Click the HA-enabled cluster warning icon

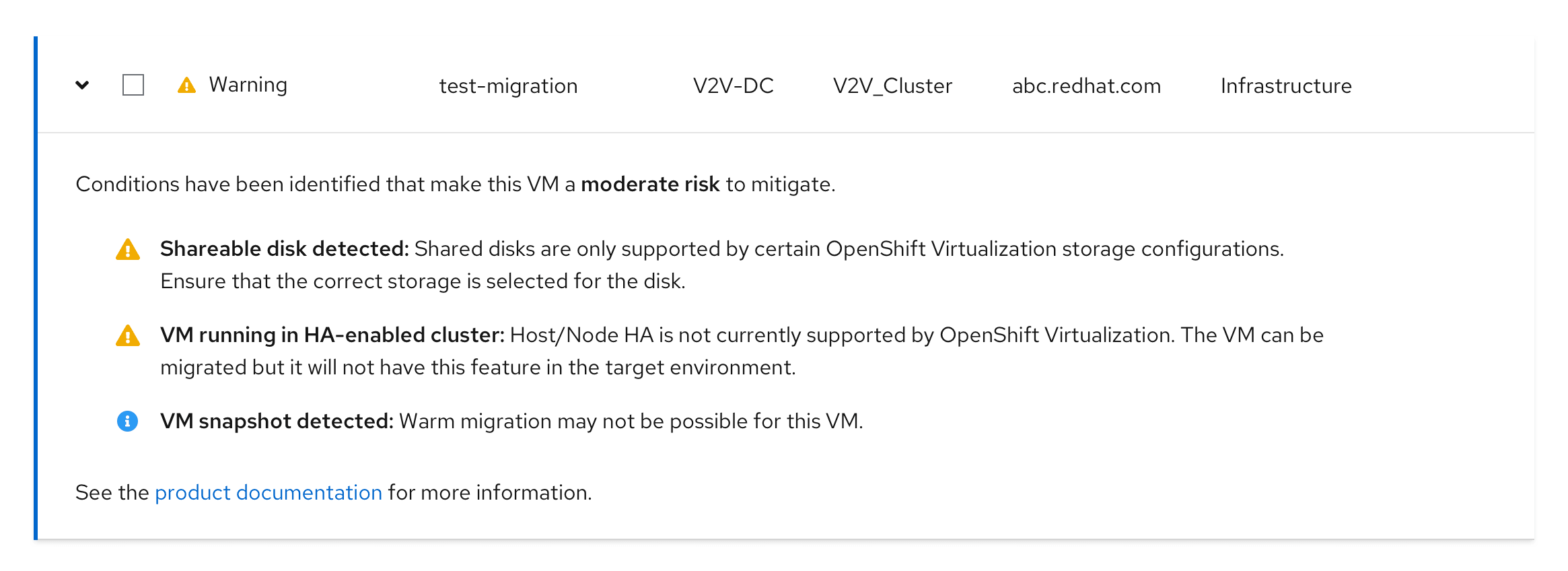[x=128, y=336]
